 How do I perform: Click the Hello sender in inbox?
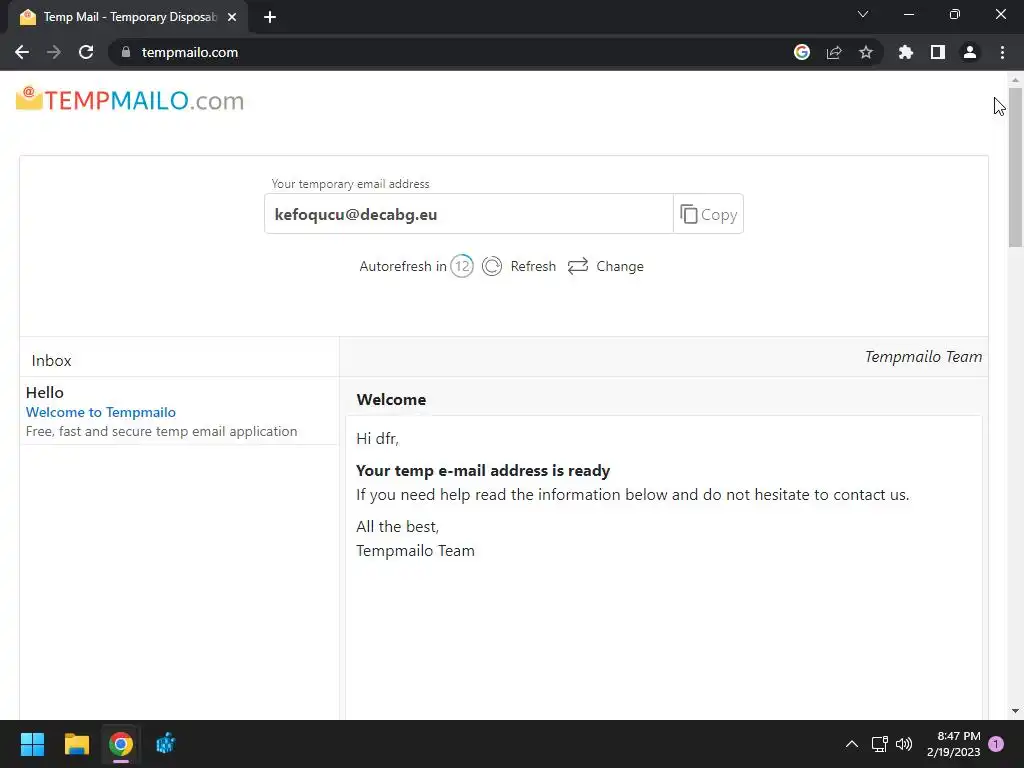point(44,392)
